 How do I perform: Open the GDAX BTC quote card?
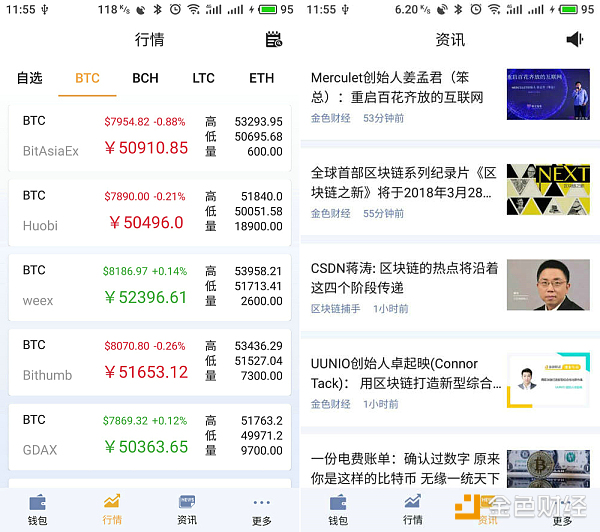[x=150, y=437]
